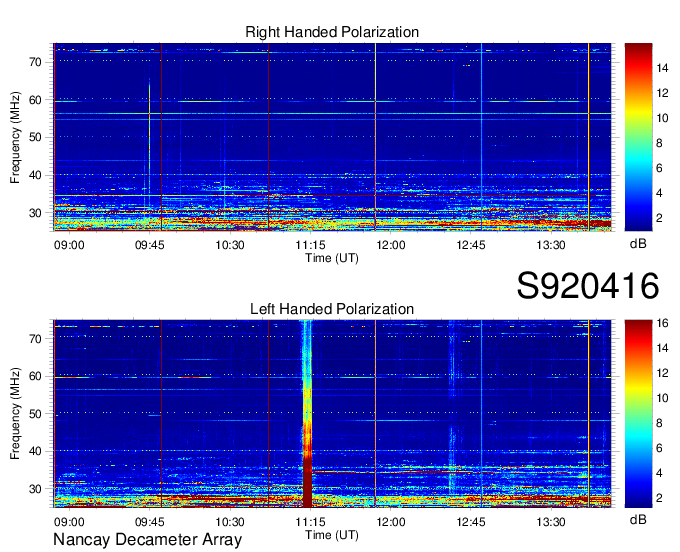Click the "13:30" tick under left-handed plot
The width and height of the screenshot is (680, 552).
(x=551, y=522)
